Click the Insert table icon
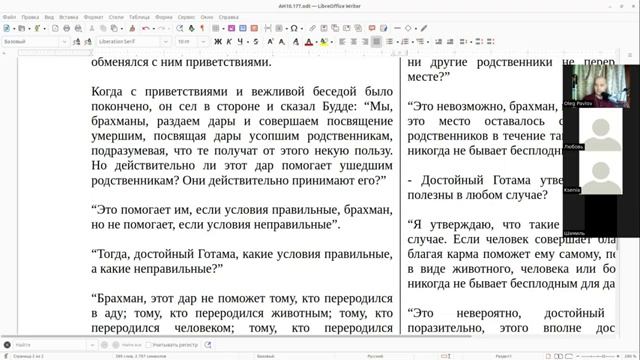 point(216,28)
